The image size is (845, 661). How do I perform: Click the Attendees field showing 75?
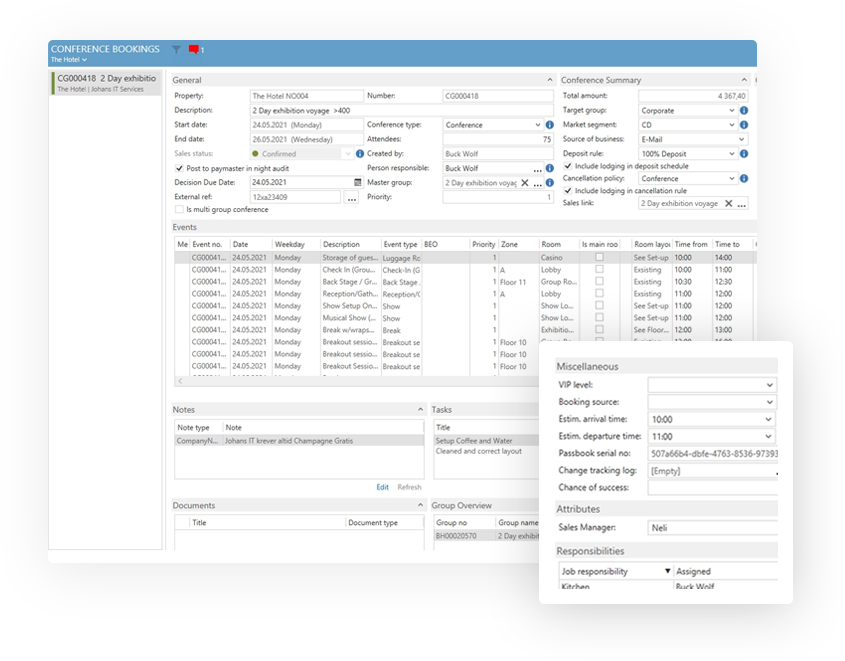click(x=498, y=139)
